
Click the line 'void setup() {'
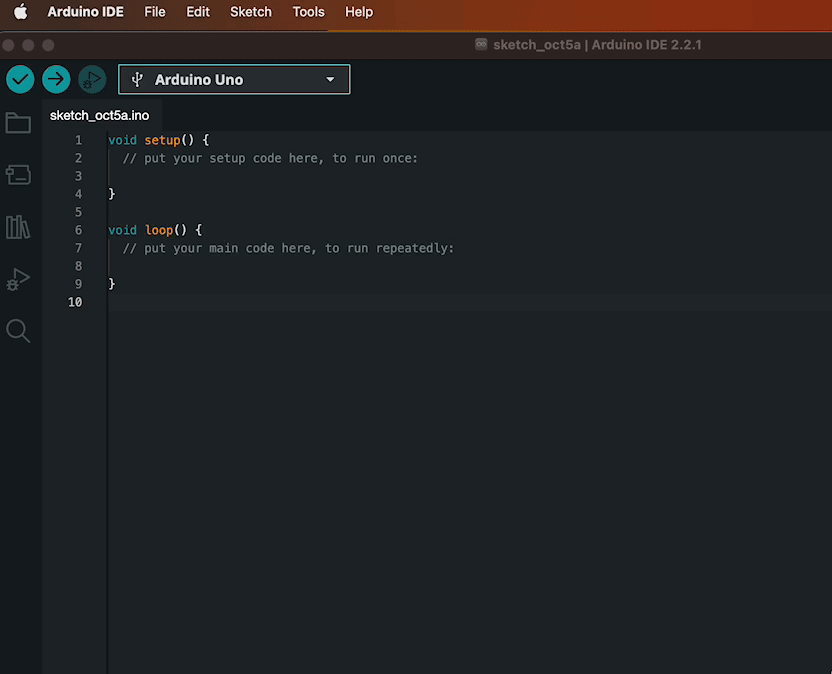(159, 140)
